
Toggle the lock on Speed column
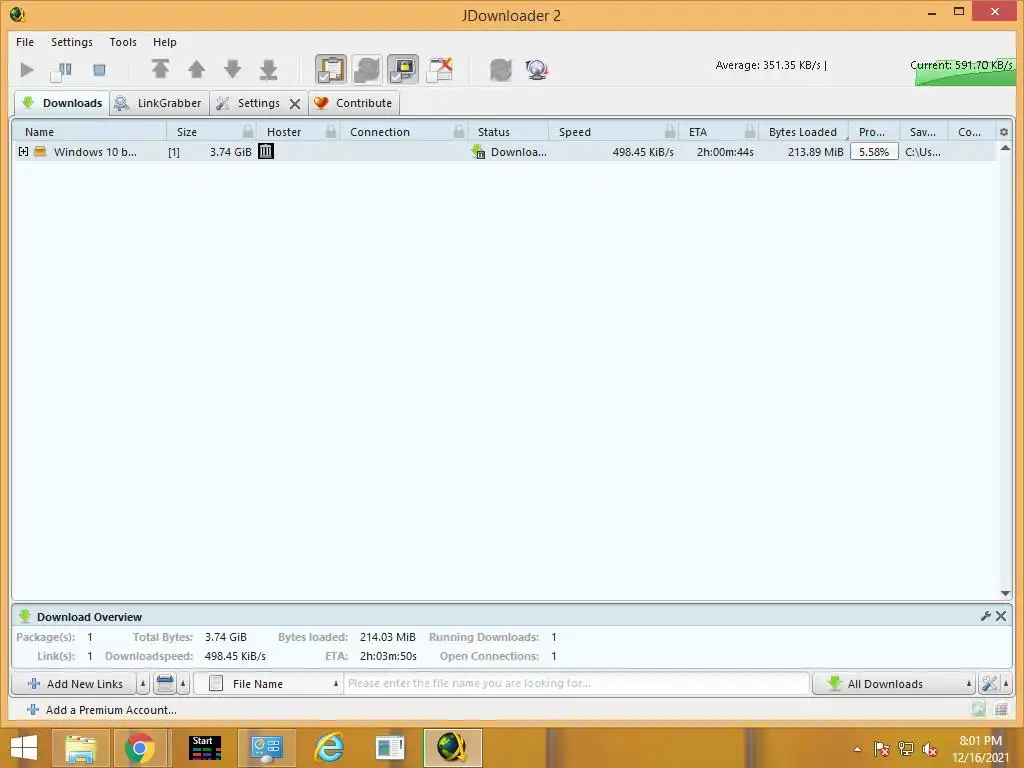point(669,132)
